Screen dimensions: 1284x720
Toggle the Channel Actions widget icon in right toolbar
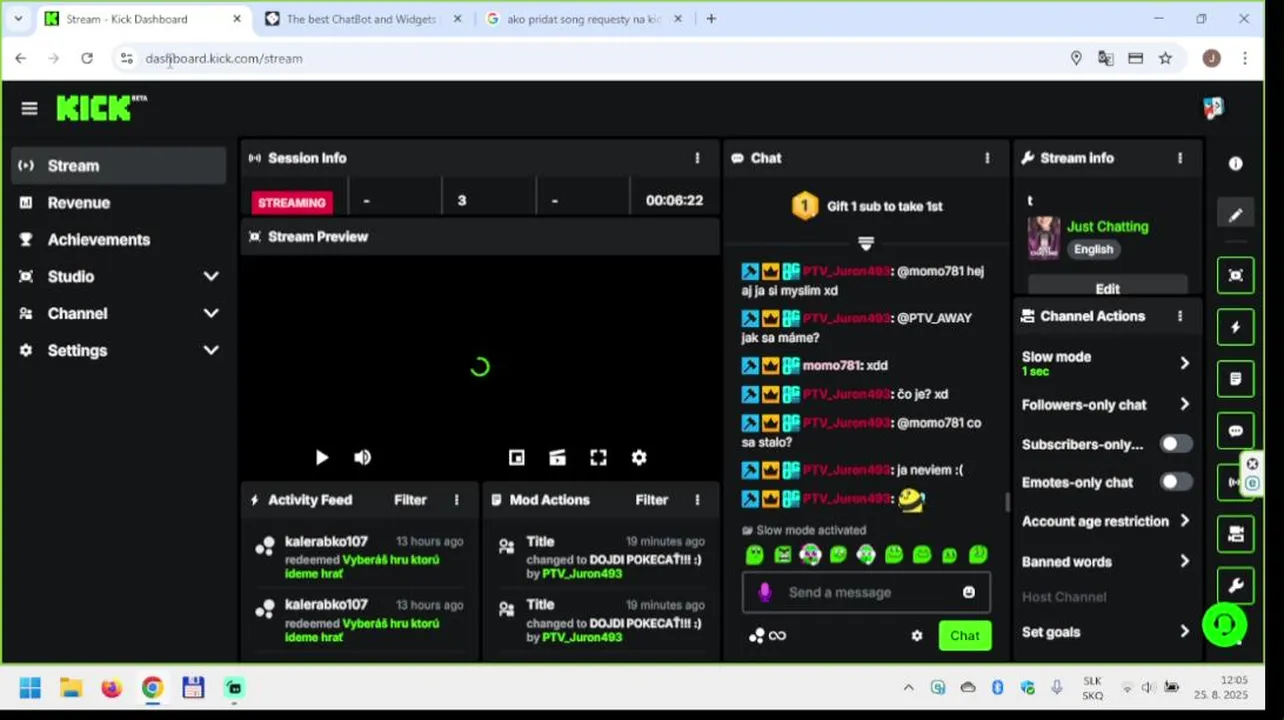point(1236,533)
